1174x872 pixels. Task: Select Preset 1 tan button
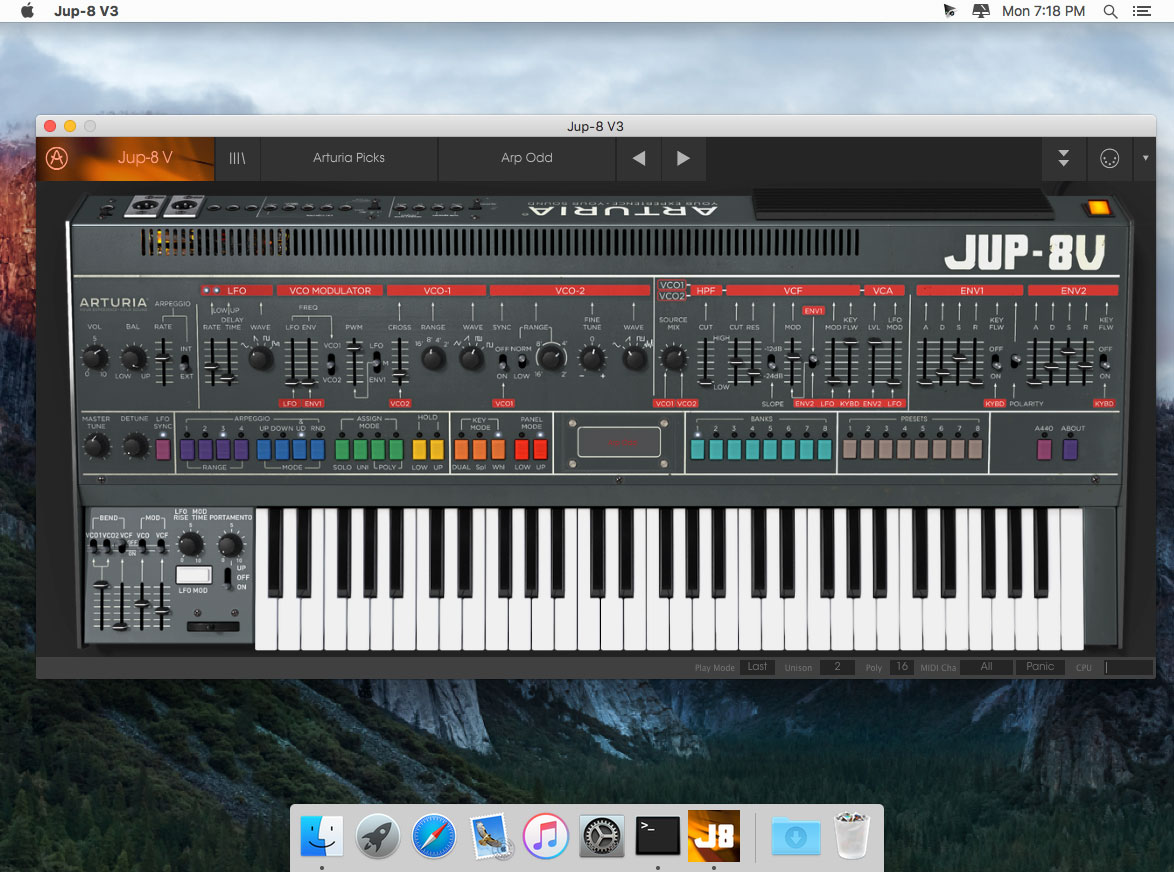850,449
